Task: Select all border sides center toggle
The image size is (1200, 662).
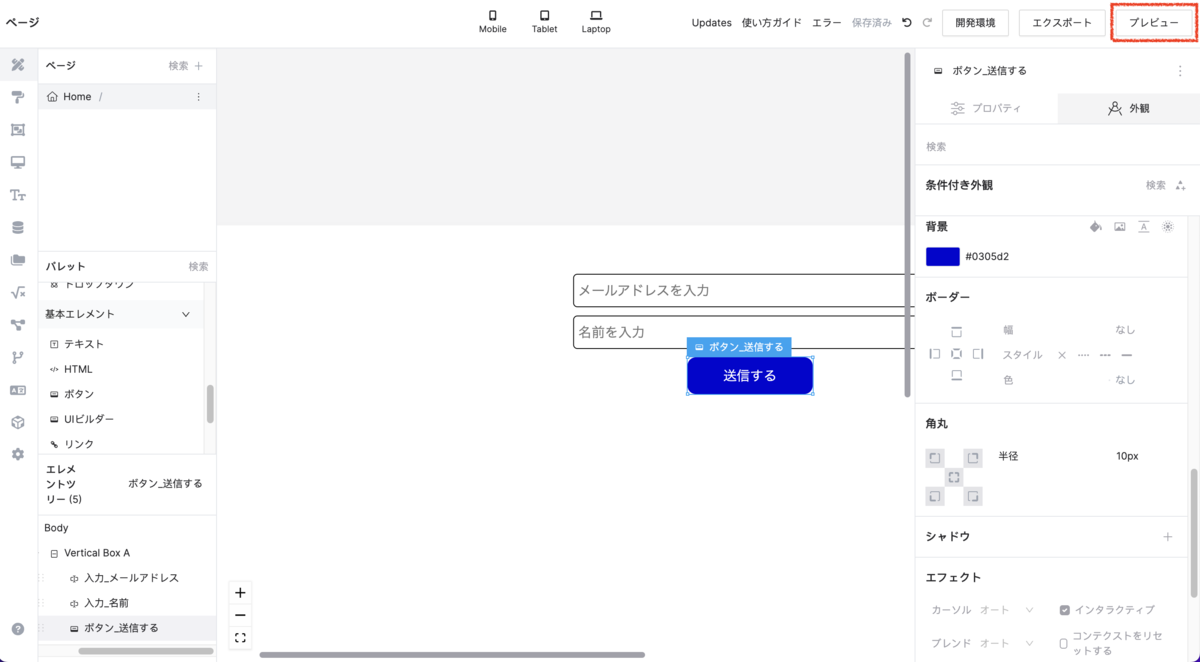Action: [x=957, y=354]
